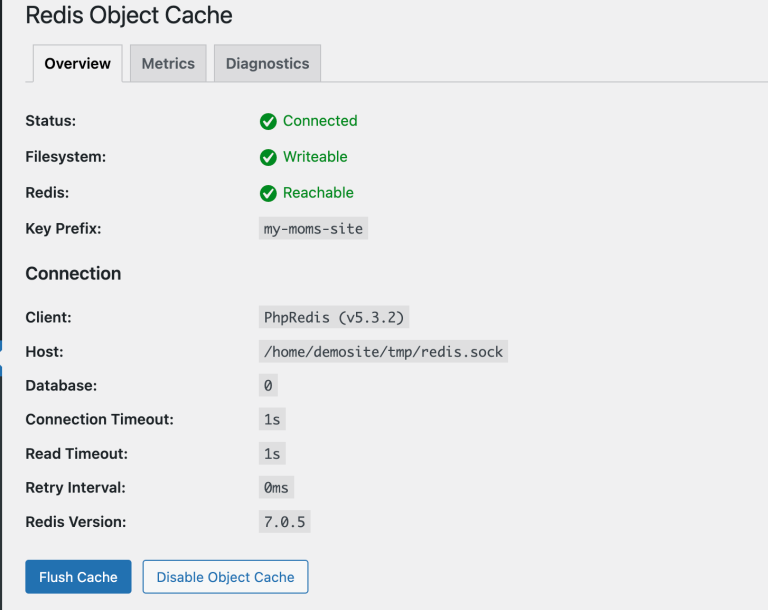Switch to the Overview tab
768x610 pixels.
[78, 63]
